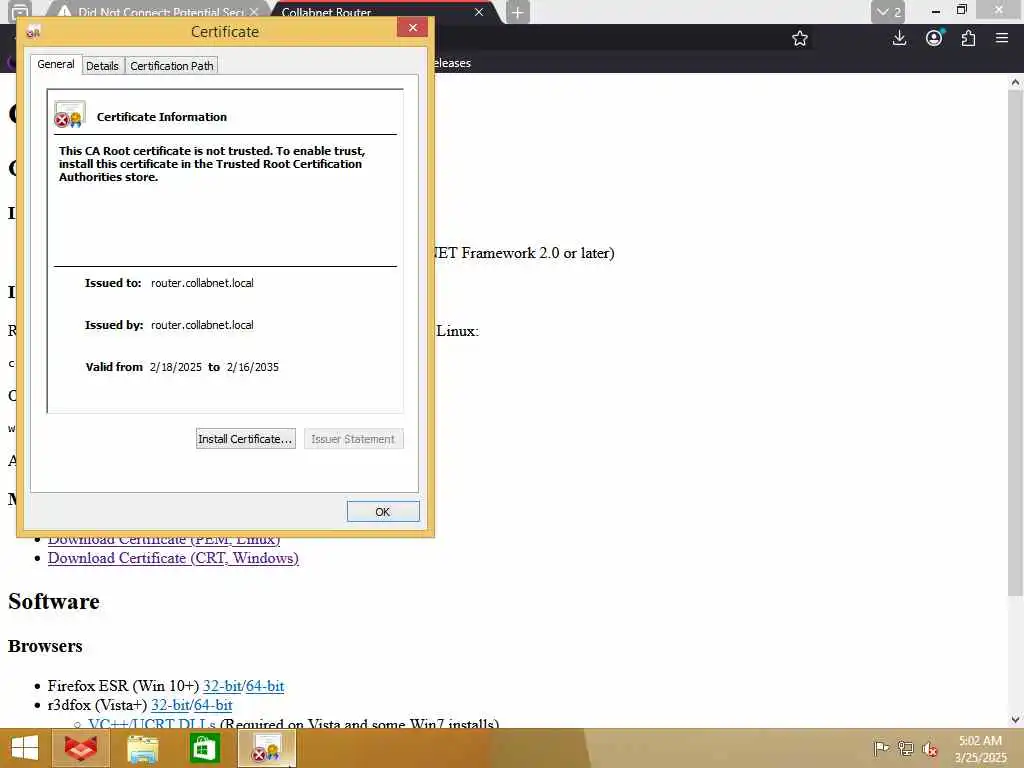Open the Action Center flag in the tray
The image size is (1024, 768).
881,748
